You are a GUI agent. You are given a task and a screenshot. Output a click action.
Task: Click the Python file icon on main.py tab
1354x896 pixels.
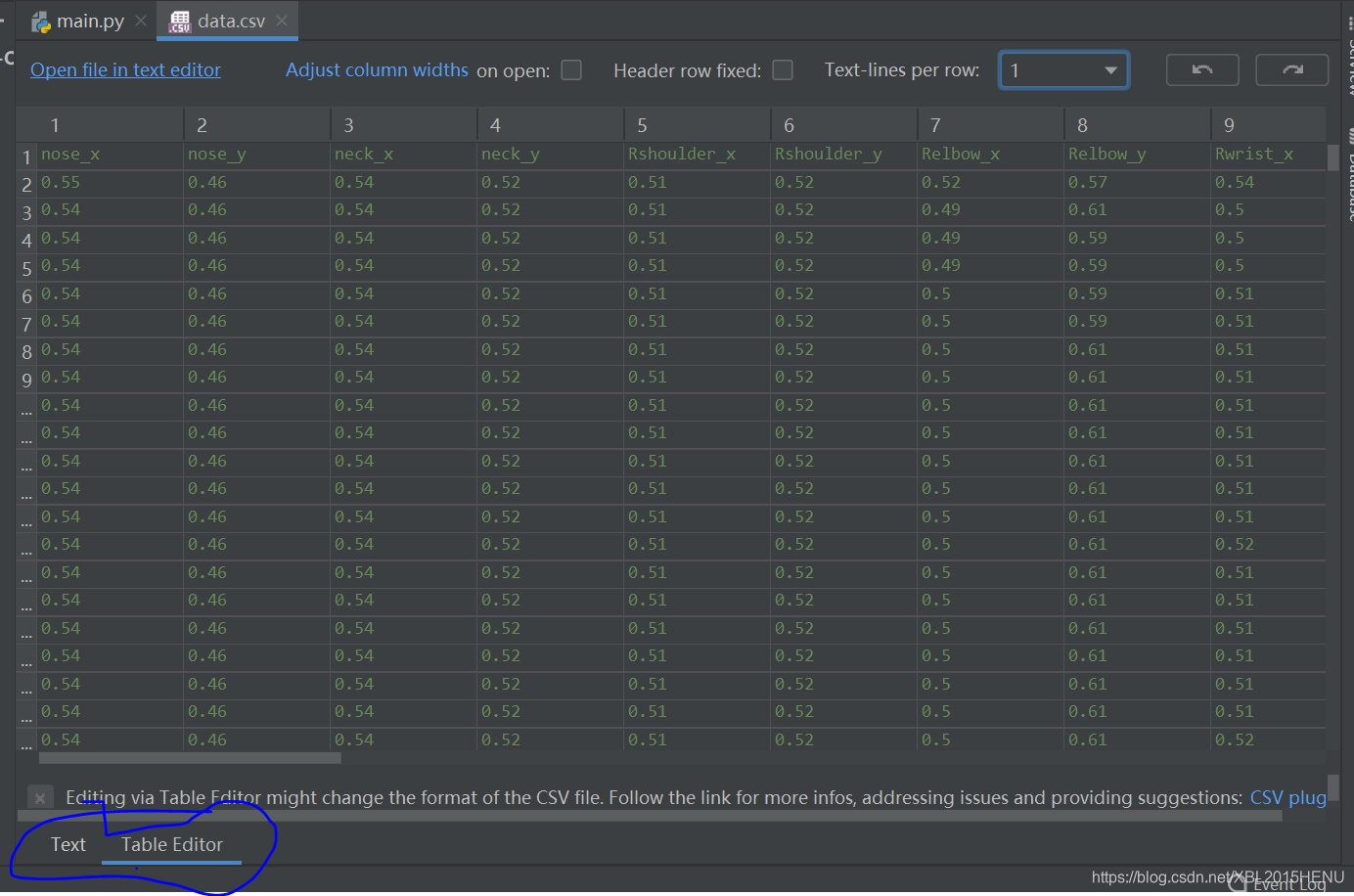coord(40,22)
